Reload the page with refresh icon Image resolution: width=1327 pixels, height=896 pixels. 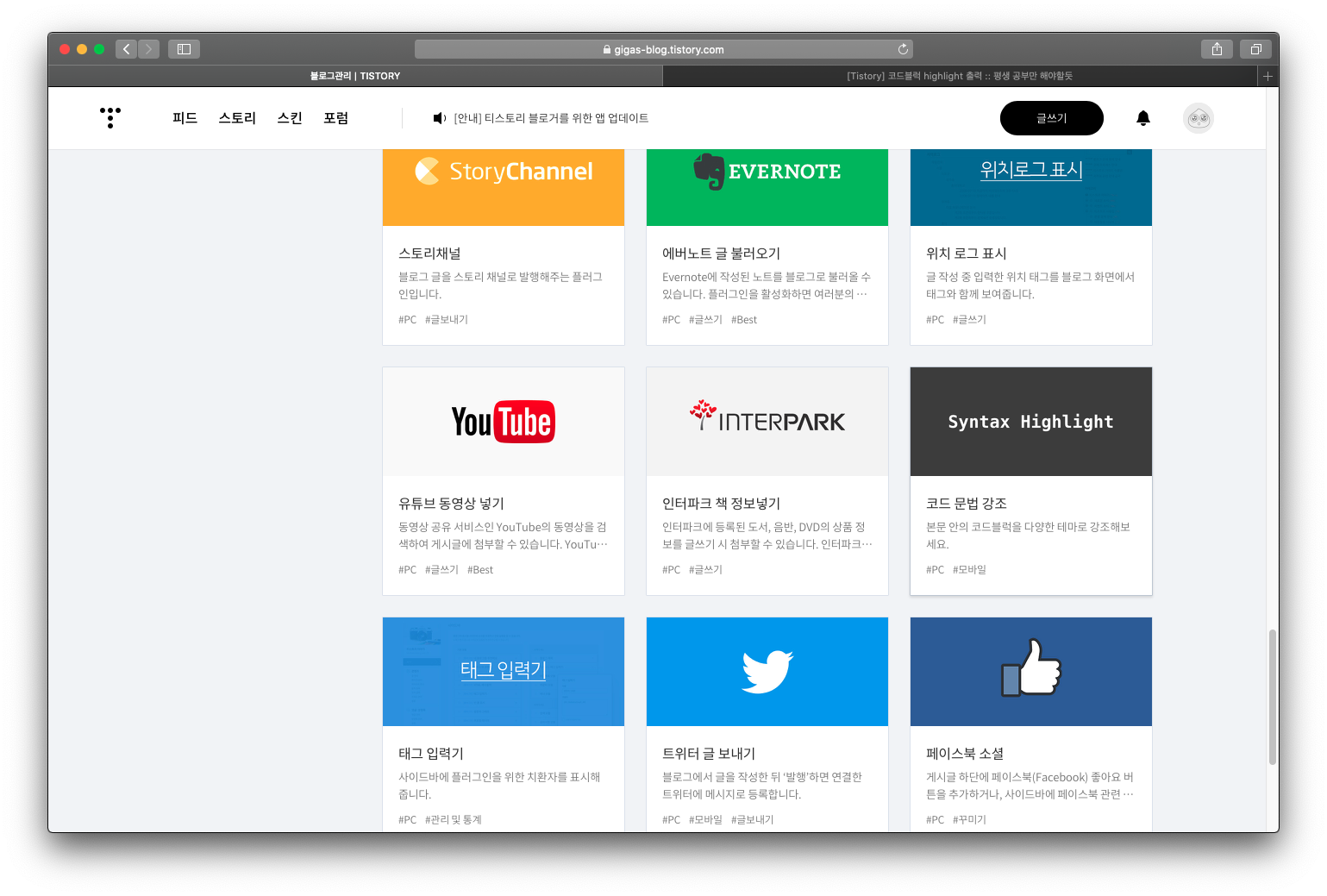tap(903, 49)
